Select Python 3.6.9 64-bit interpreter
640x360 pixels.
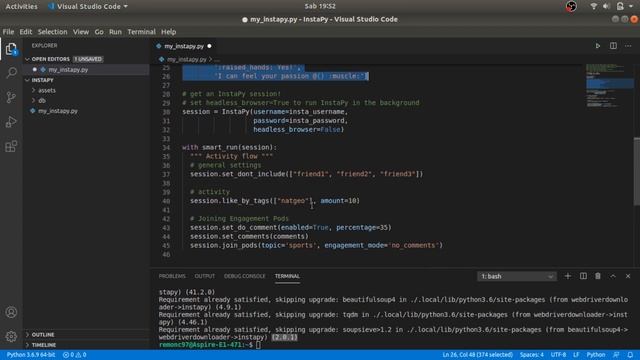(x=31, y=355)
